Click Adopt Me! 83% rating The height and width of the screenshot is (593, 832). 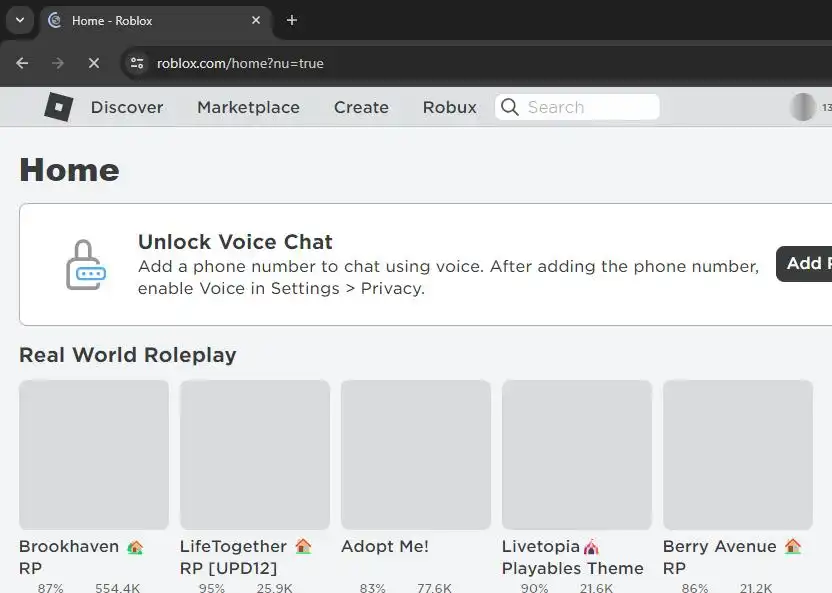[372, 588]
